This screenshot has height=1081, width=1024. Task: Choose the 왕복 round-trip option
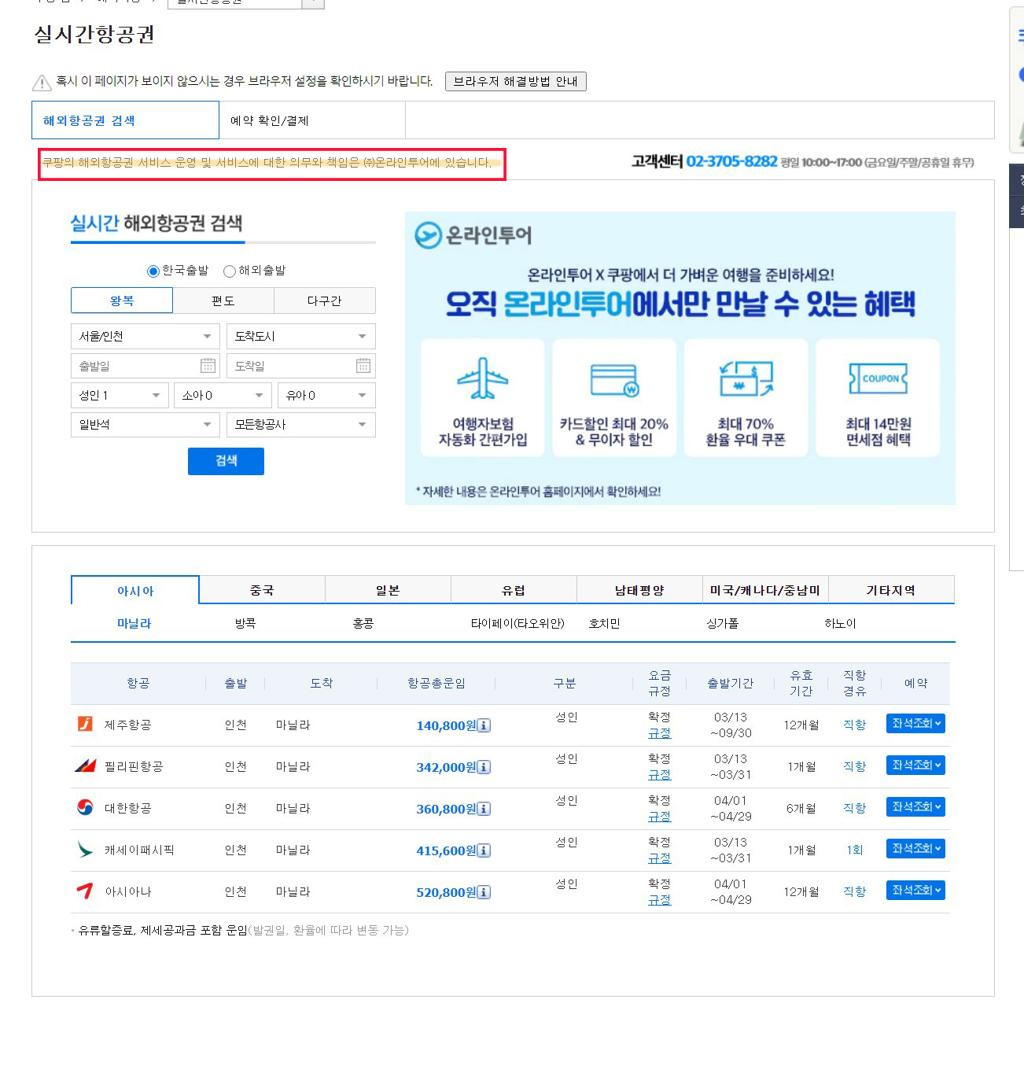pos(121,301)
